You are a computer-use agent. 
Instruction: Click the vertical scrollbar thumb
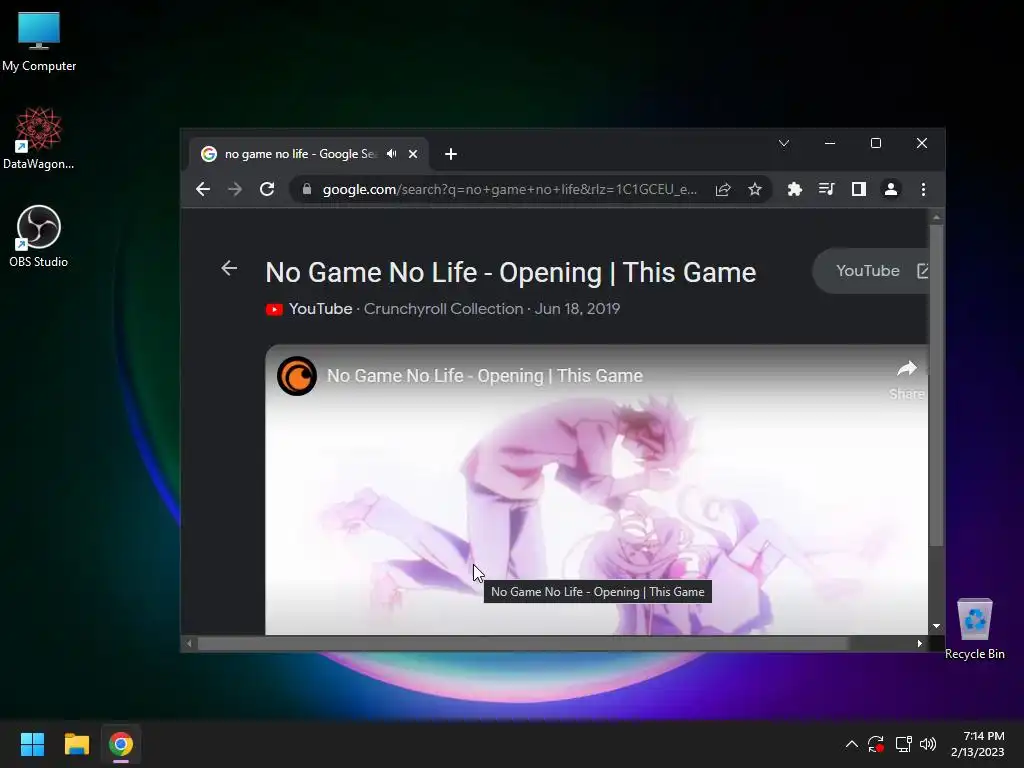pos(936,385)
